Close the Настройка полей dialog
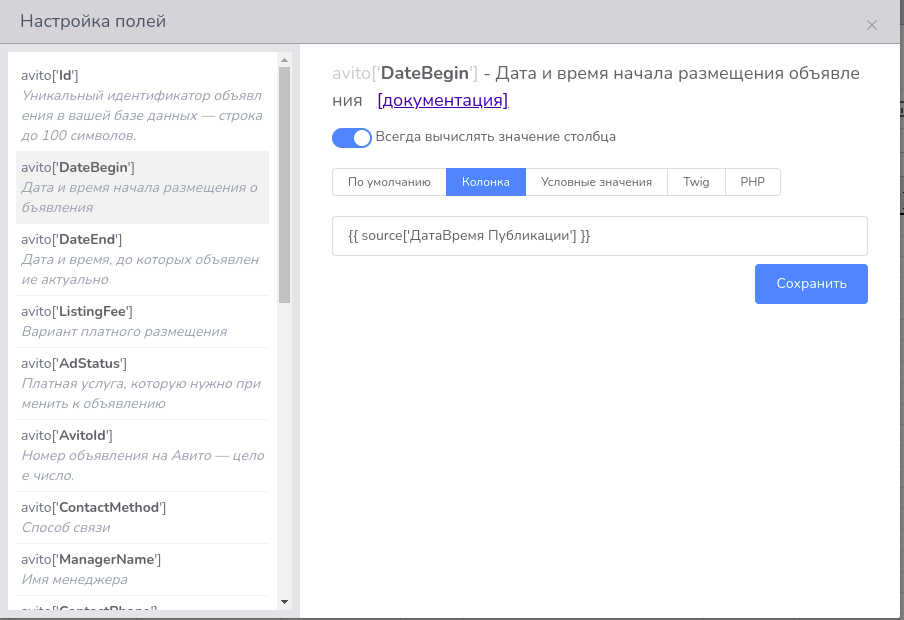This screenshot has height=620, width=904. tap(872, 25)
